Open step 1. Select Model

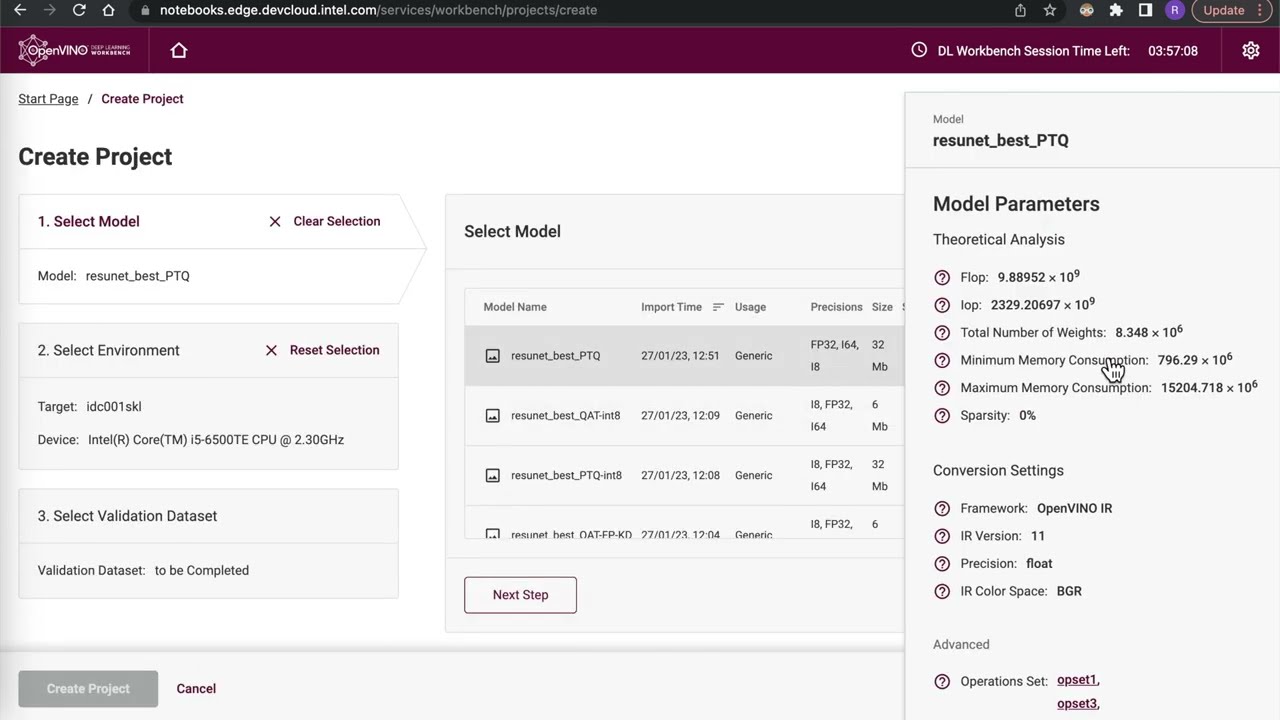point(89,221)
